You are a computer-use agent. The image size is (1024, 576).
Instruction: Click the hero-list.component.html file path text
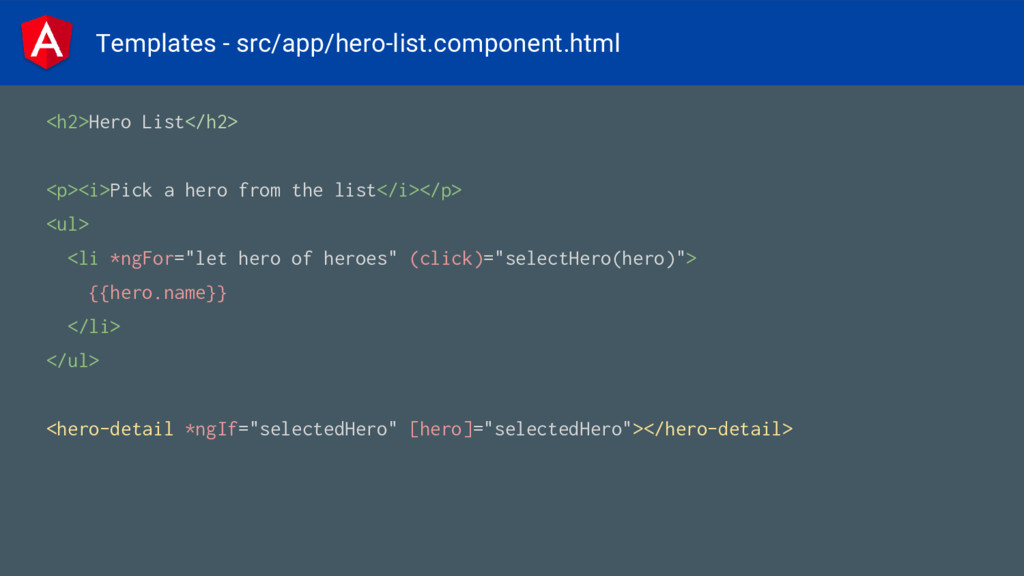pos(428,44)
